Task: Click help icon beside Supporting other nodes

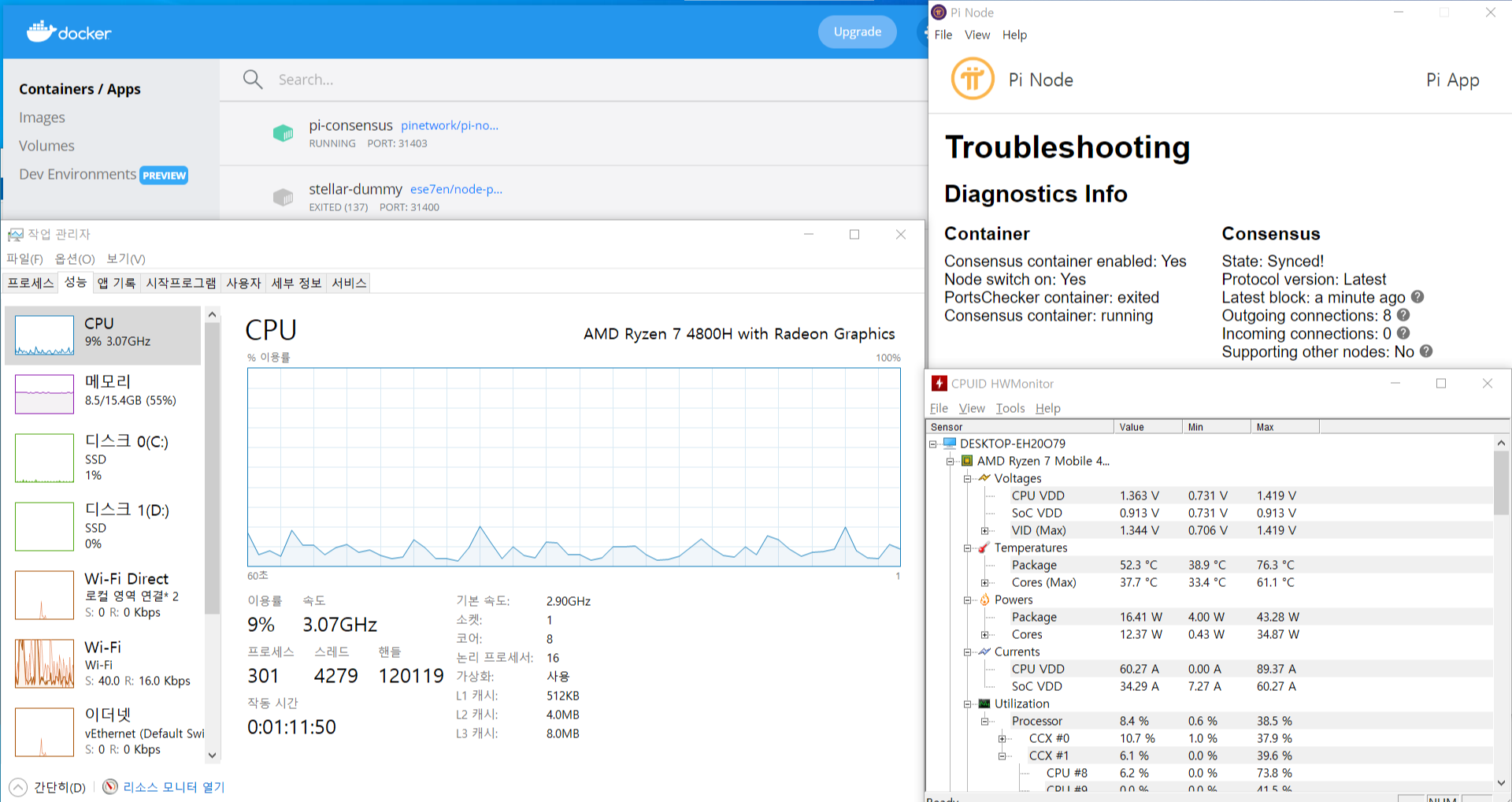Action: pyautogui.click(x=1426, y=351)
